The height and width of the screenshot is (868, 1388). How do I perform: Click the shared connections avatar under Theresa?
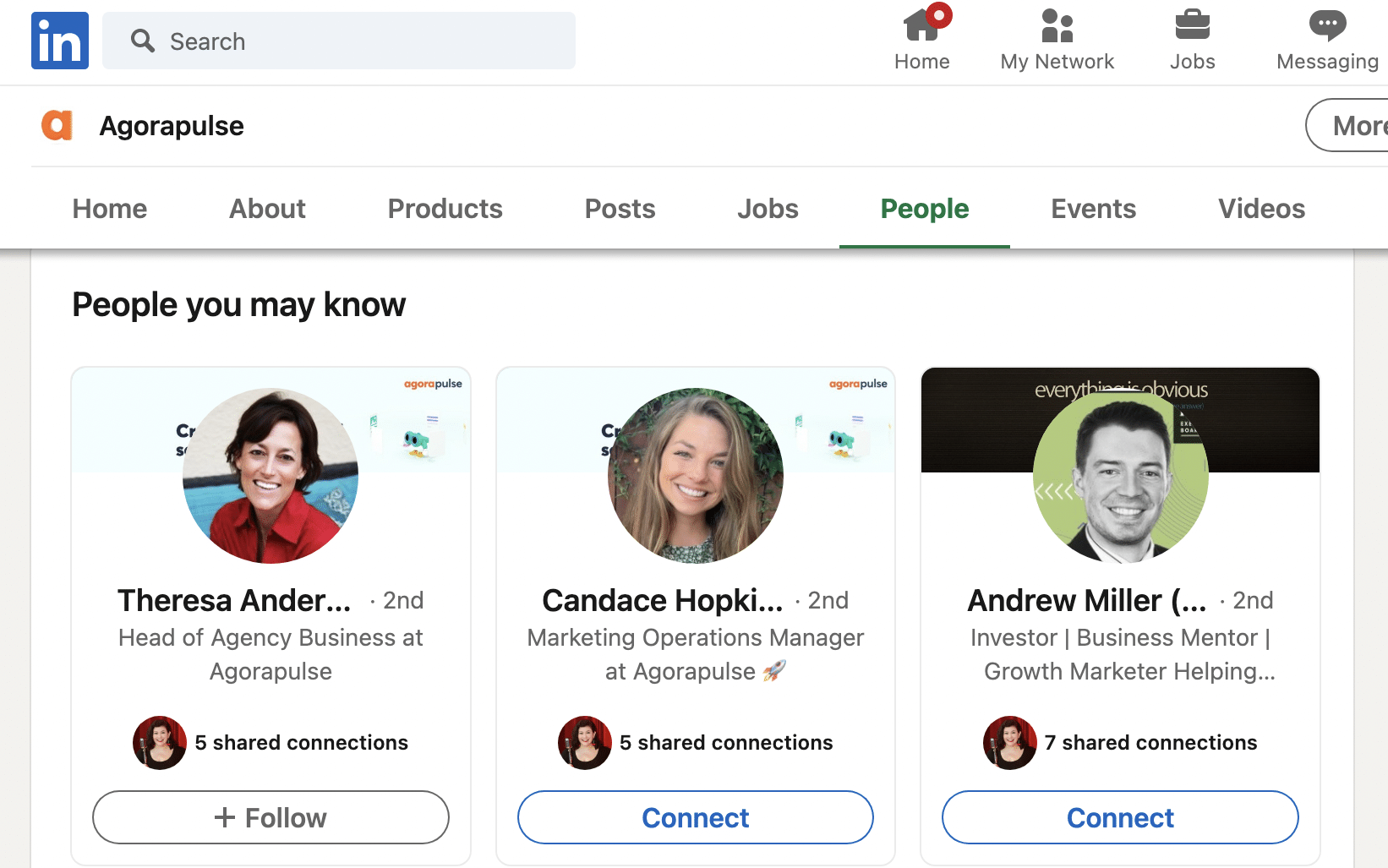[160, 743]
